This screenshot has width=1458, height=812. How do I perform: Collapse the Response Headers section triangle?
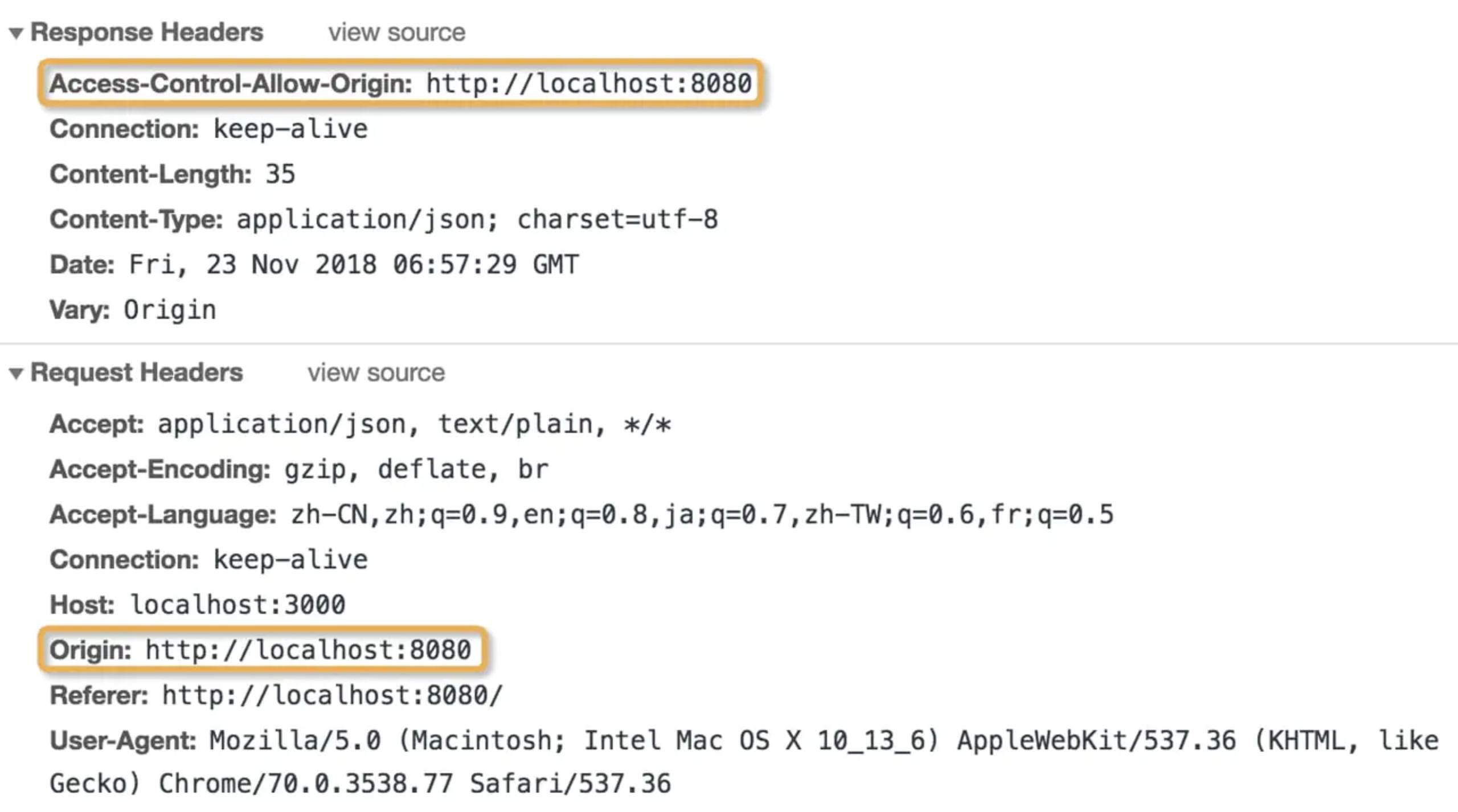pyautogui.click(x=16, y=34)
